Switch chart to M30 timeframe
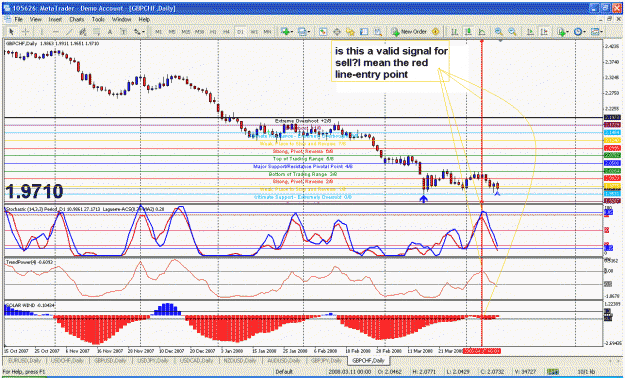The height and width of the screenshot is (378, 625). click(x=200, y=32)
